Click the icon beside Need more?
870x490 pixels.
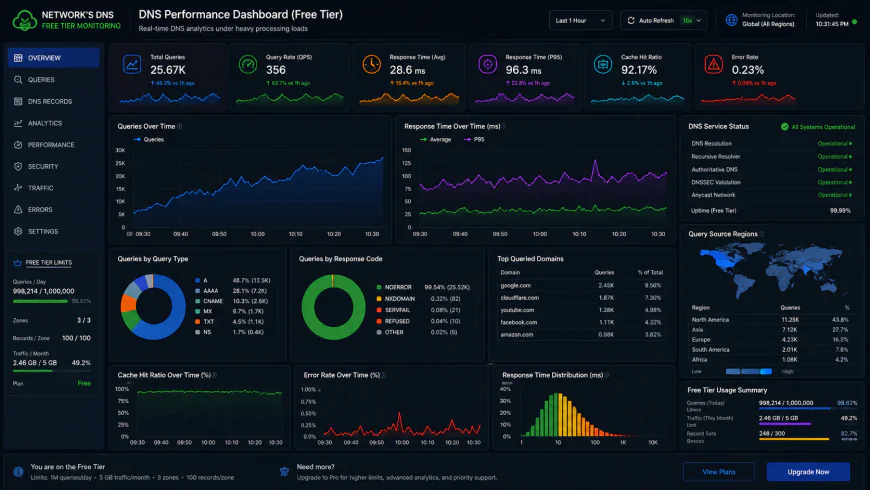point(284,472)
